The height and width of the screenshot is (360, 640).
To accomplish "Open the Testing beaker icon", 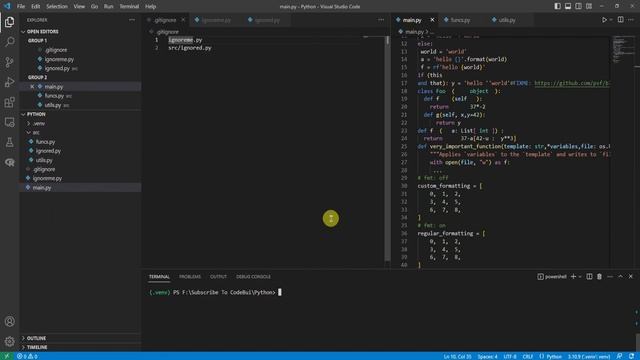I will coord(9,142).
